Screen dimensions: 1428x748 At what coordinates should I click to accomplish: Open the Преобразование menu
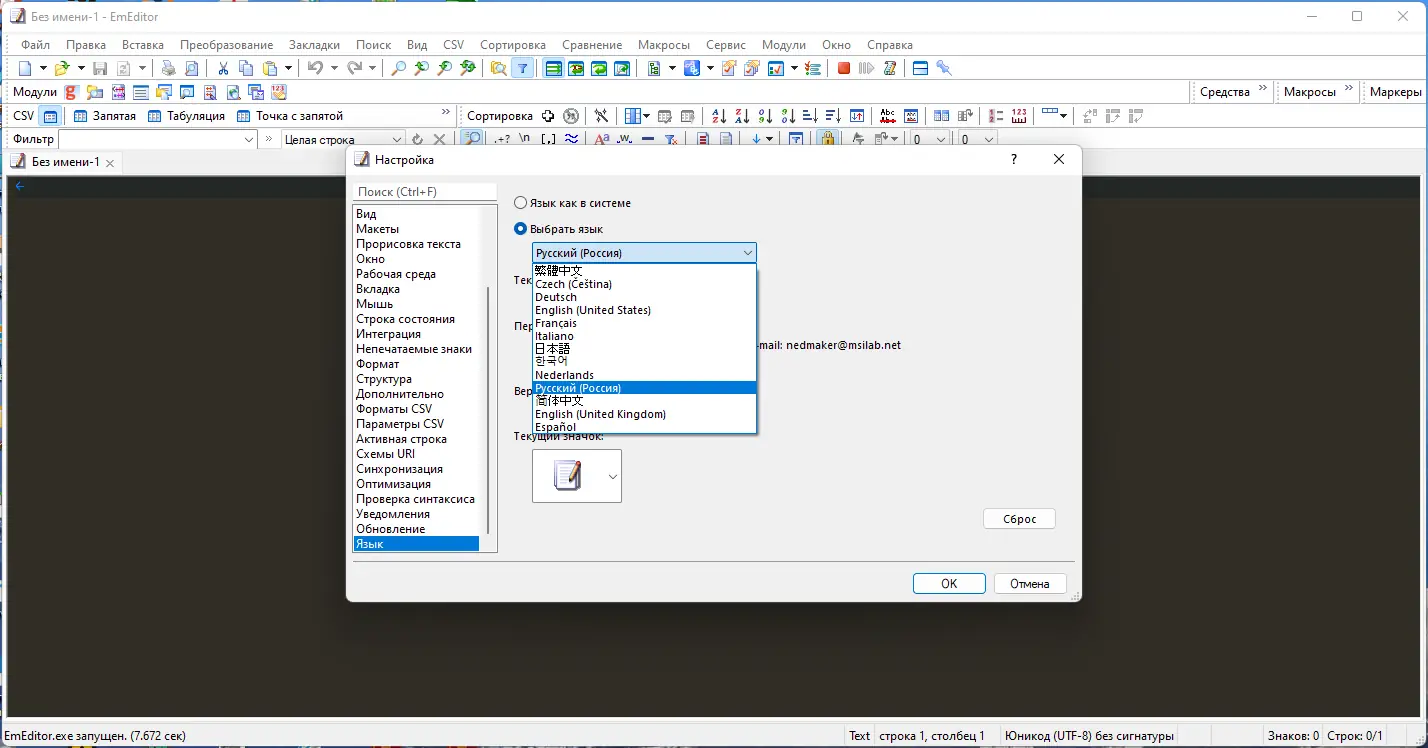point(227,45)
